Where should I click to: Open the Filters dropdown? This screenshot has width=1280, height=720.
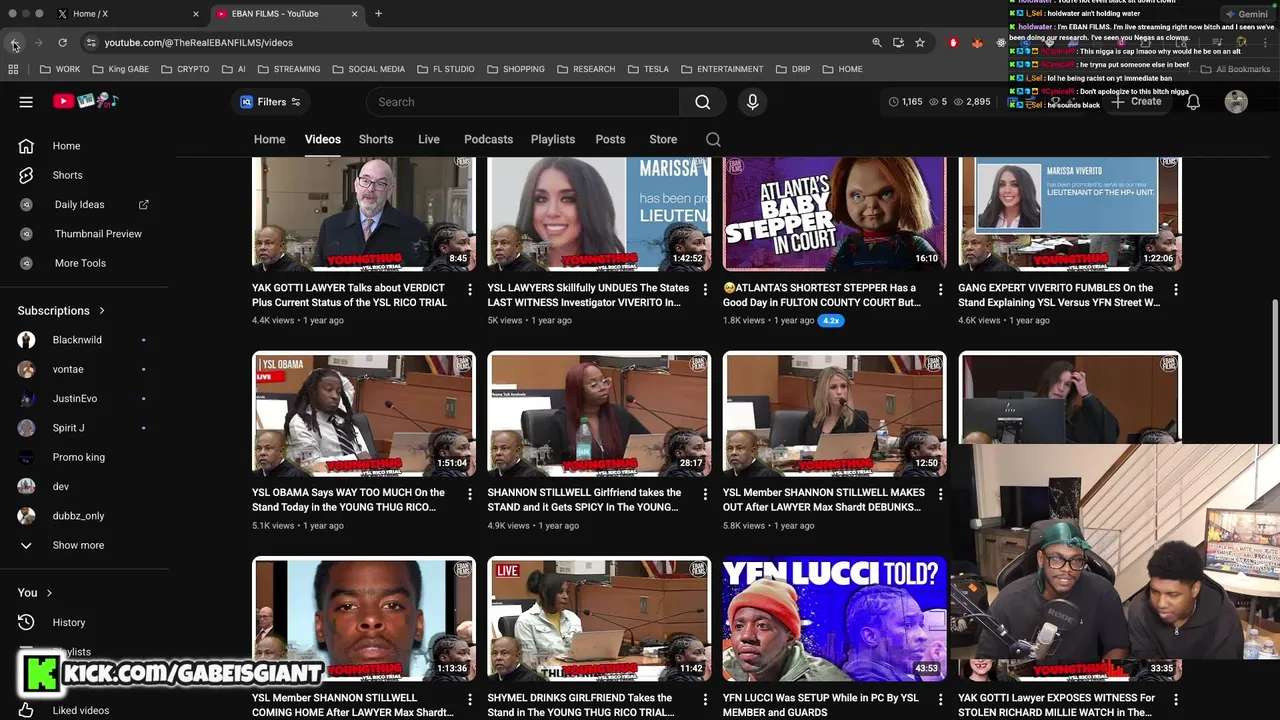(x=270, y=102)
